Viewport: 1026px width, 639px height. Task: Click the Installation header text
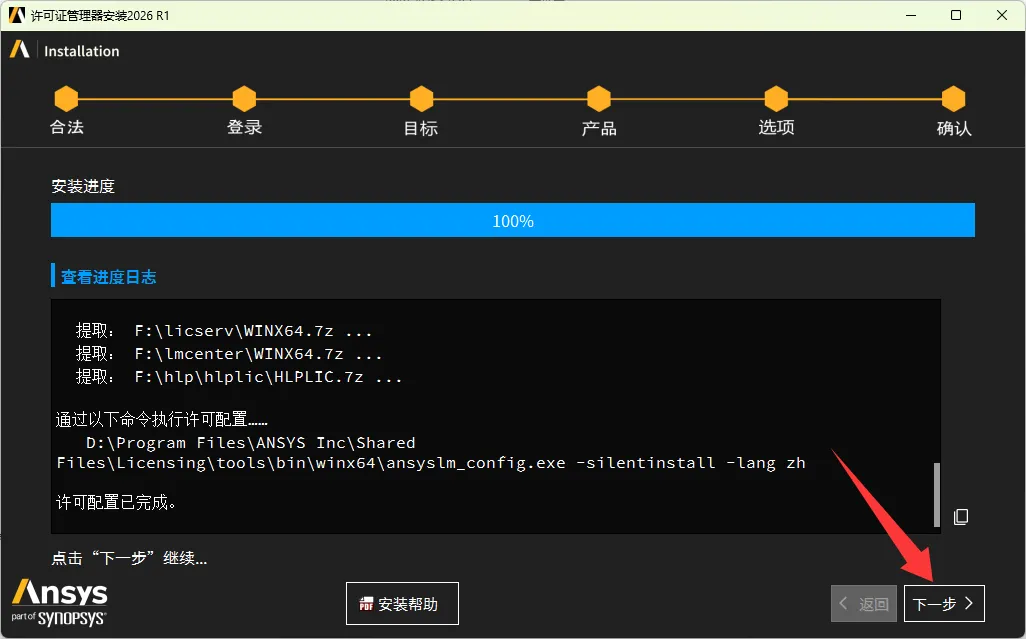click(x=82, y=51)
